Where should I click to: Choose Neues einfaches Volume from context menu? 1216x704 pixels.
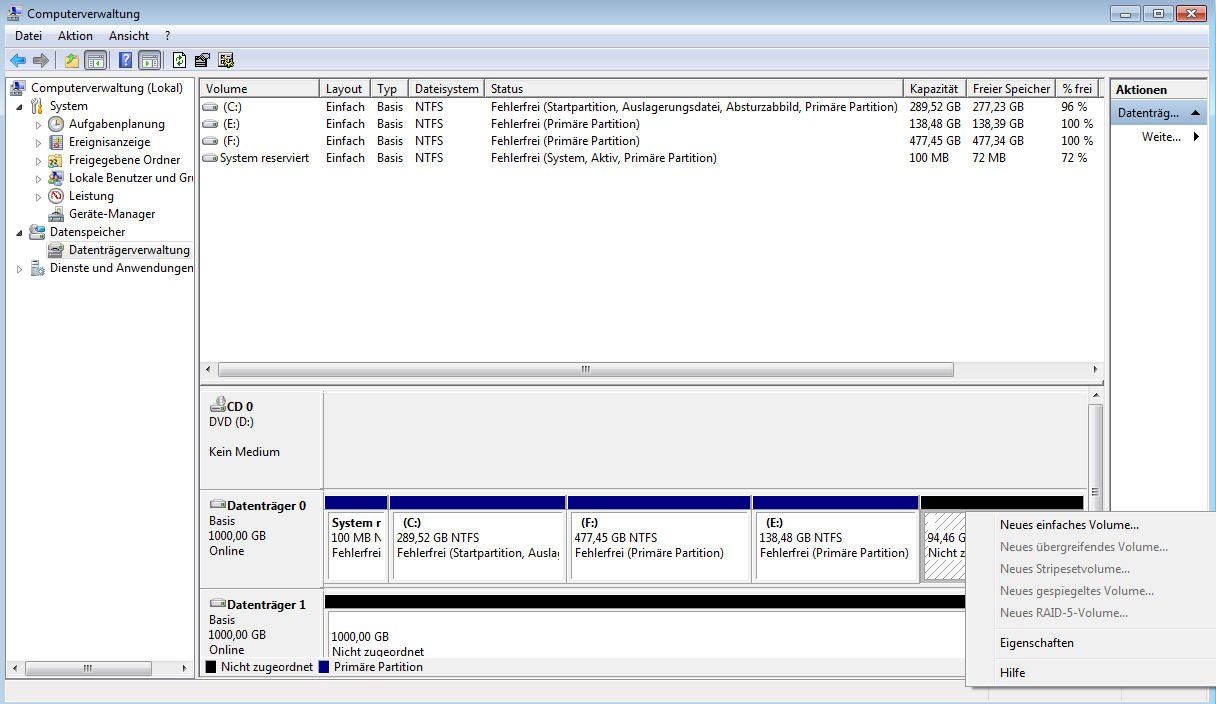coord(1069,525)
